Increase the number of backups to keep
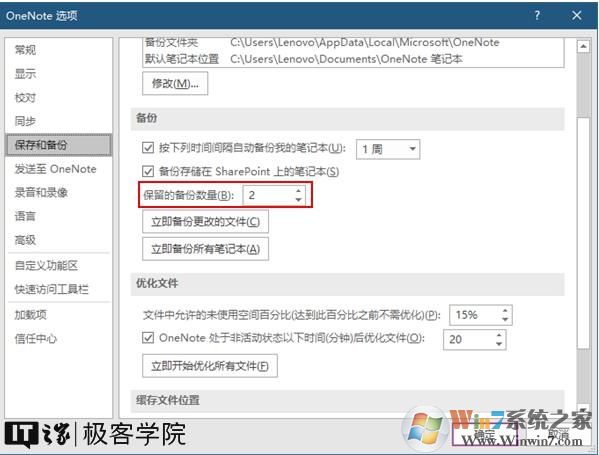 tap(299, 191)
